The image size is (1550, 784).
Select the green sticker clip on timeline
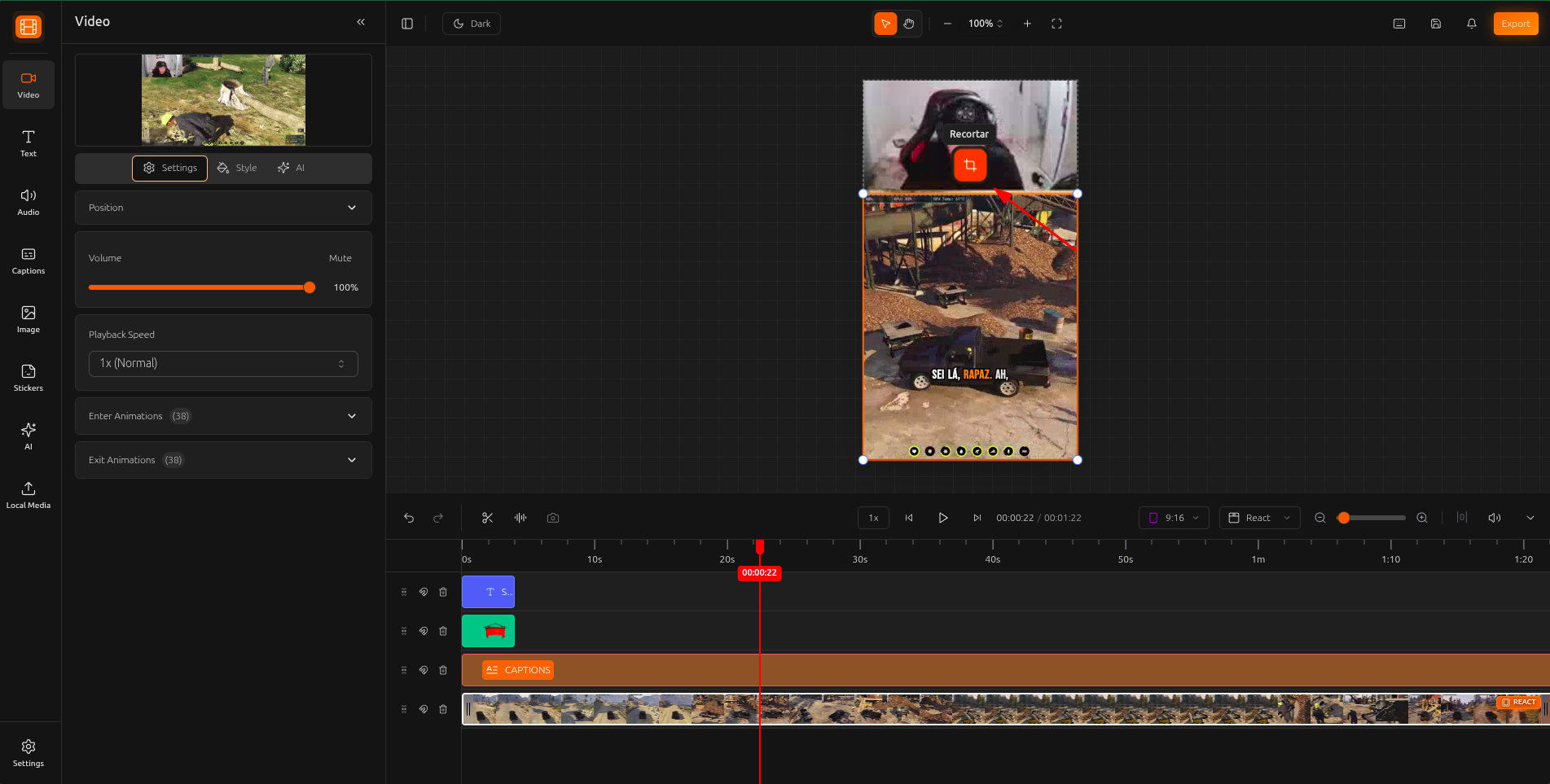(x=488, y=631)
